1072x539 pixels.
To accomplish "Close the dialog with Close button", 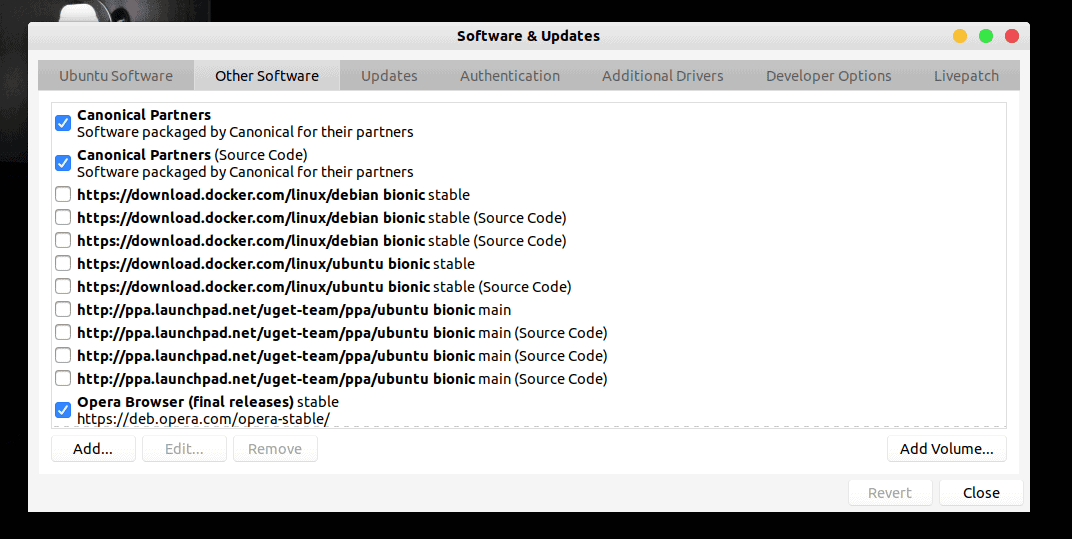I will [x=981, y=492].
